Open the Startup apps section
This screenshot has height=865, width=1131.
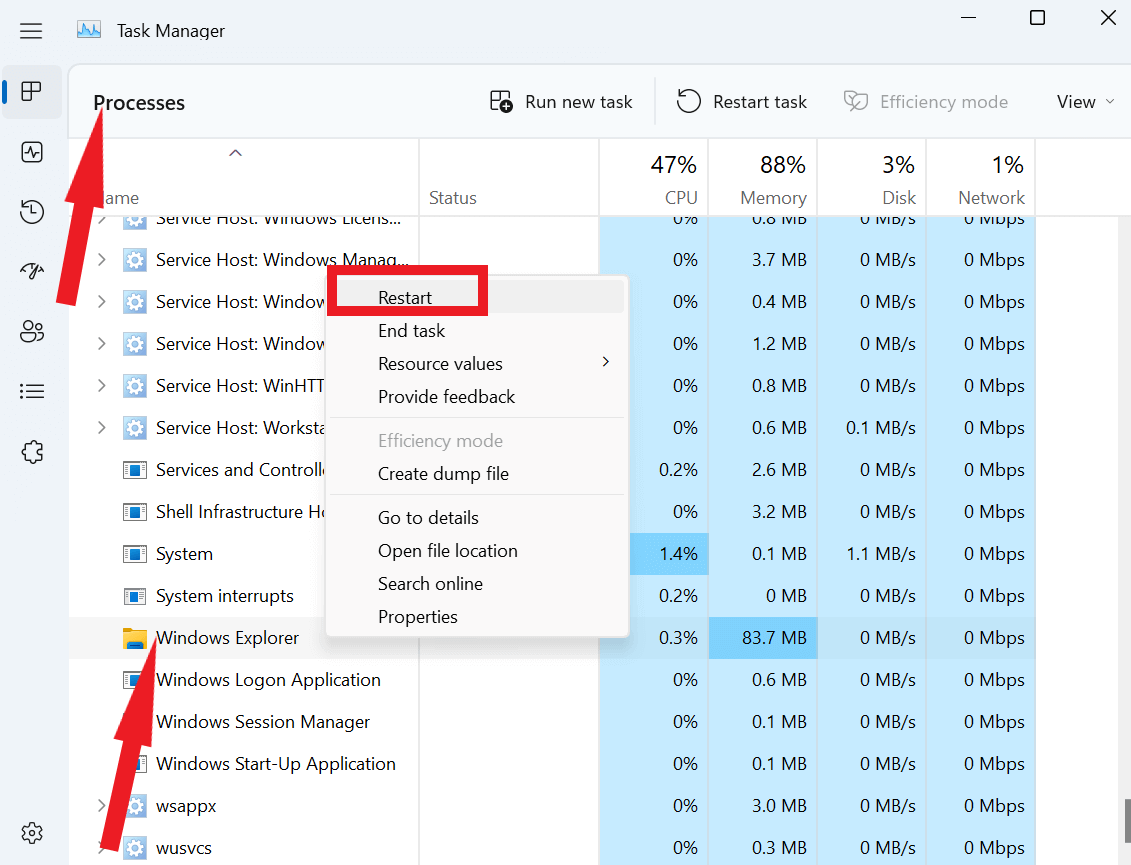pyautogui.click(x=31, y=270)
